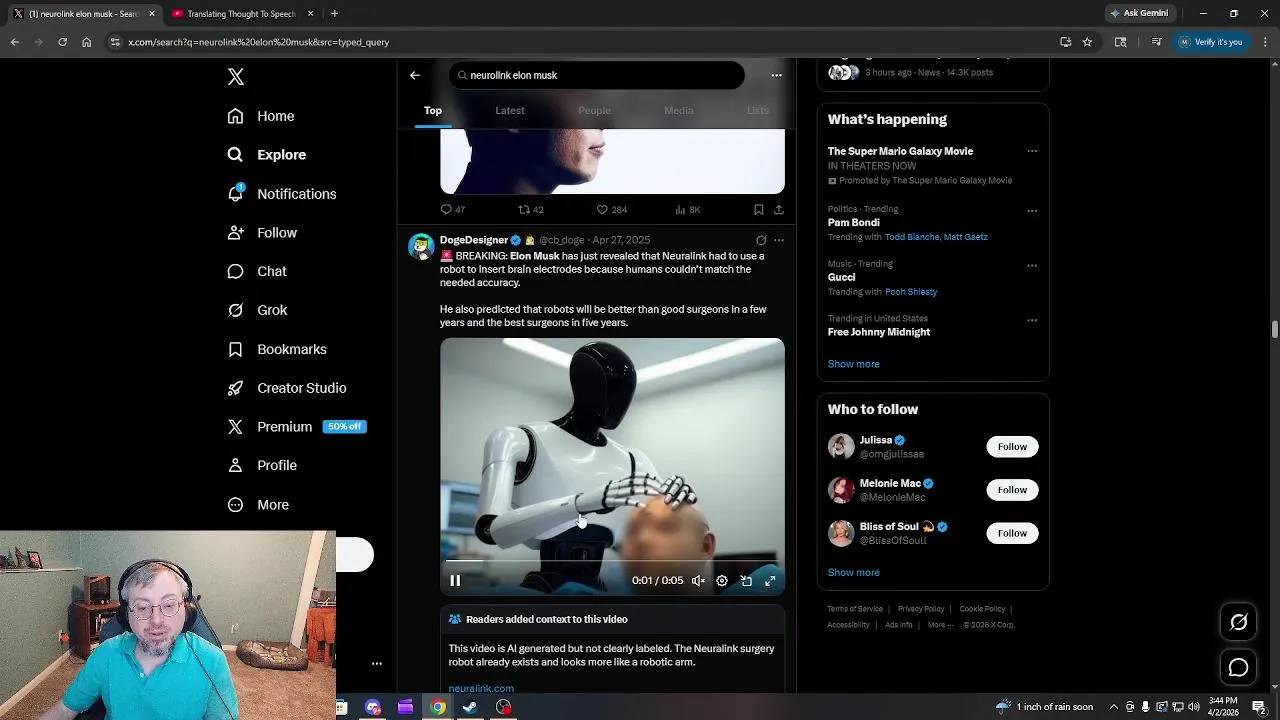Like the post with 284 likes
The width and height of the screenshot is (1280, 720).
pos(612,210)
